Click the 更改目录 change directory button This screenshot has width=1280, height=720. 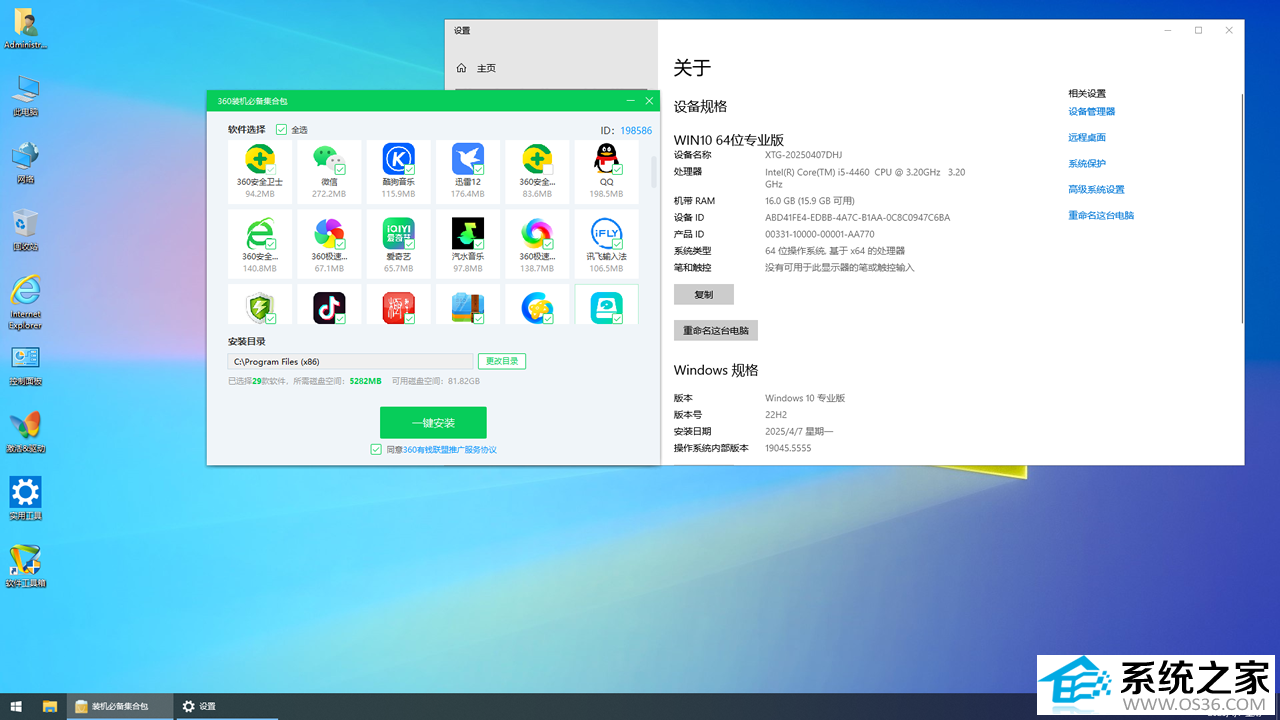point(502,361)
